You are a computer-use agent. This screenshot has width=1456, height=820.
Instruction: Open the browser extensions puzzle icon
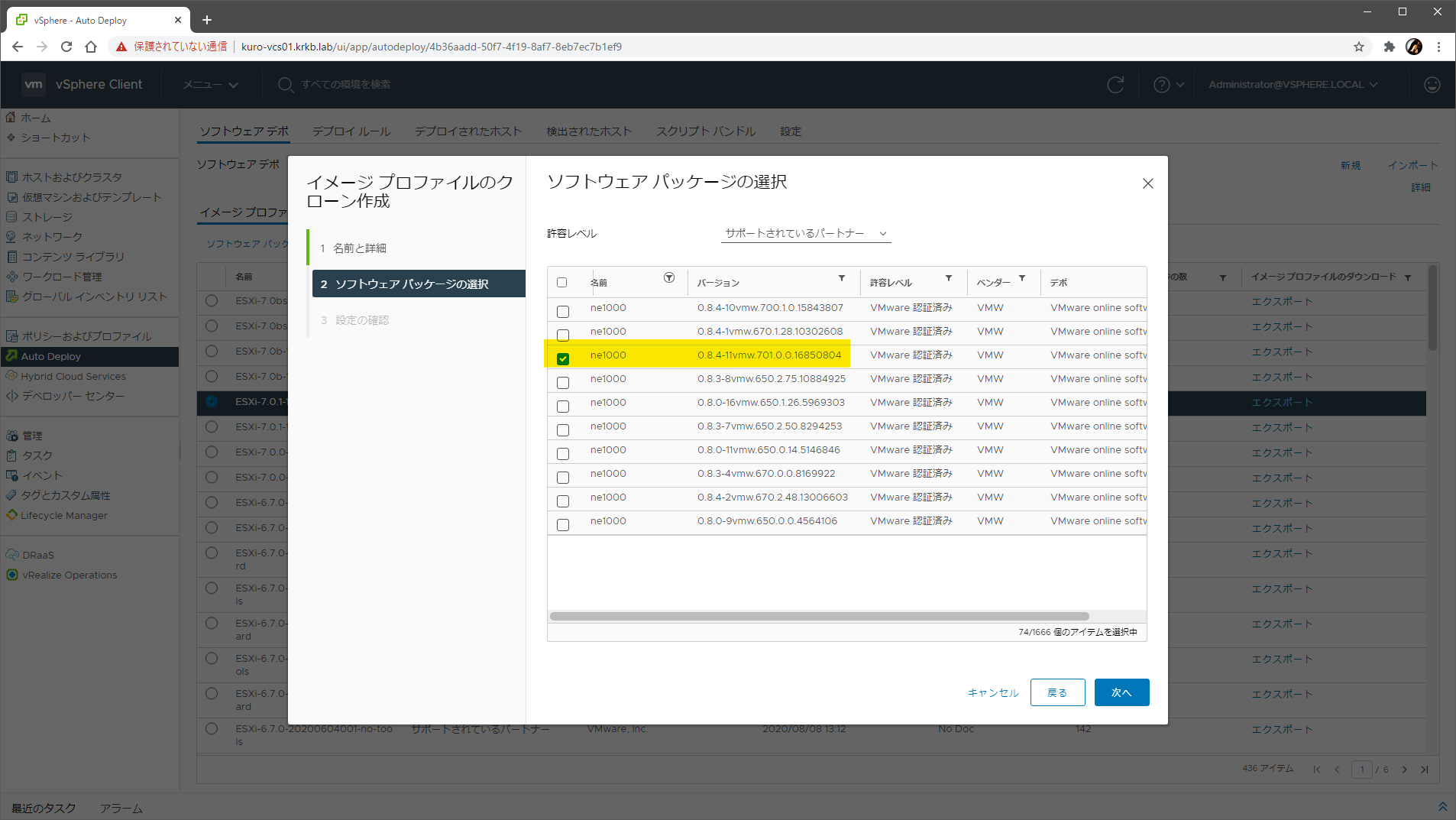click(1389, 47)
